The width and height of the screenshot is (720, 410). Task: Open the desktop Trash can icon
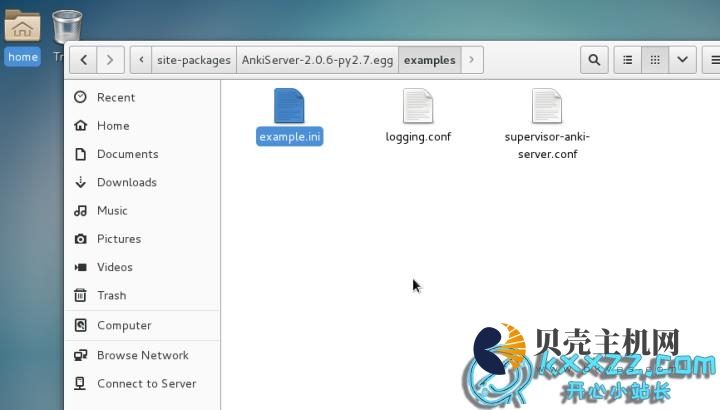click(67, 27)
